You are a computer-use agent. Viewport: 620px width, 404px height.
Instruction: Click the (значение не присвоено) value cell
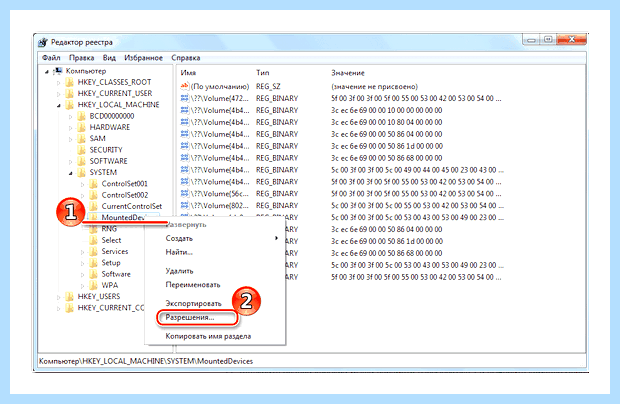pyautogui.click(x=374, y=86)
